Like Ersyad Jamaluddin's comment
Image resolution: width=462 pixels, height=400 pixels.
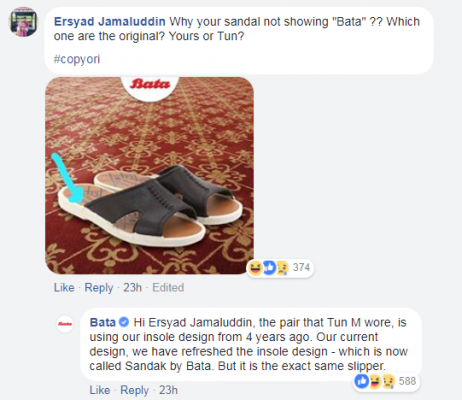(64, 287)
